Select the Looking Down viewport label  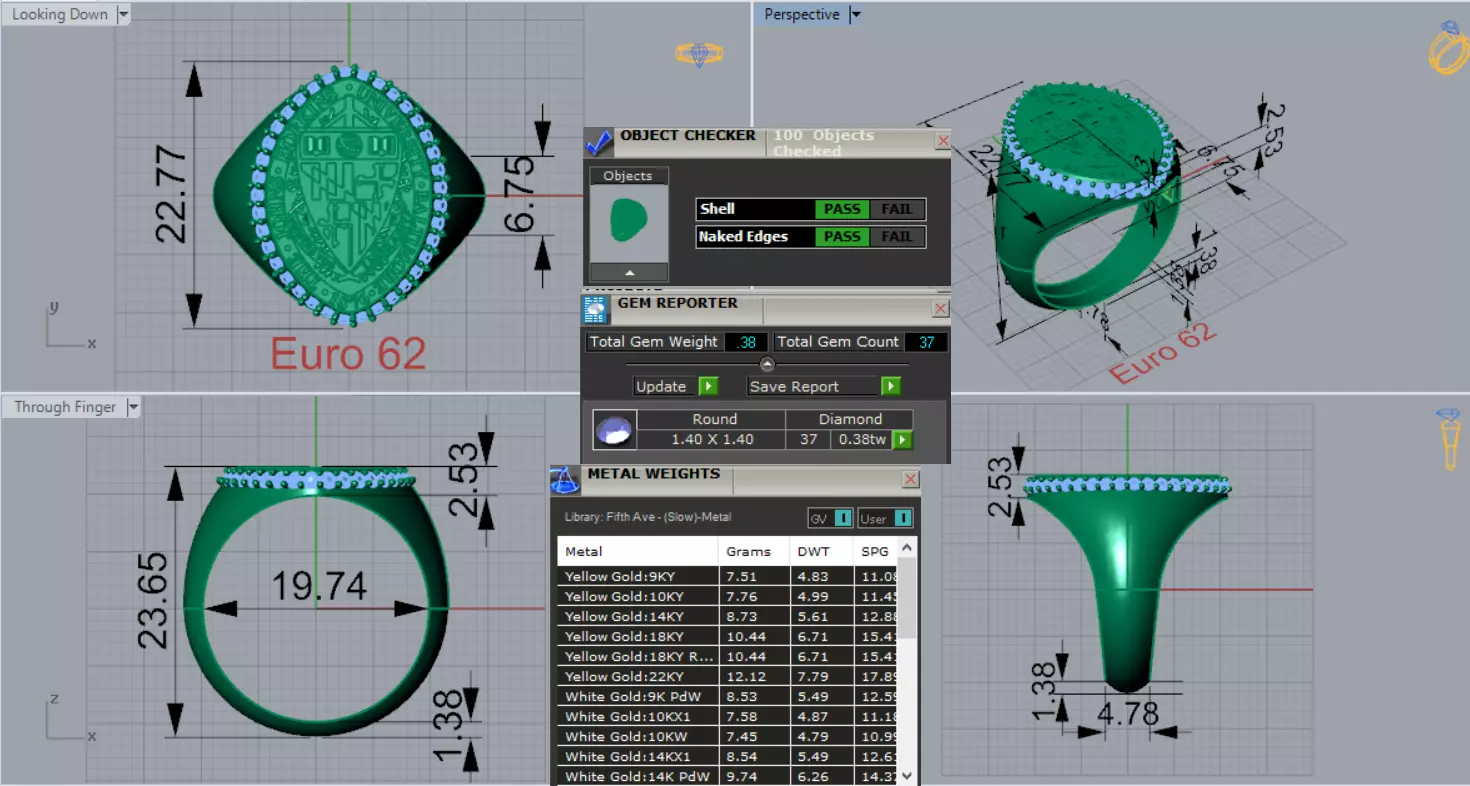60,14
